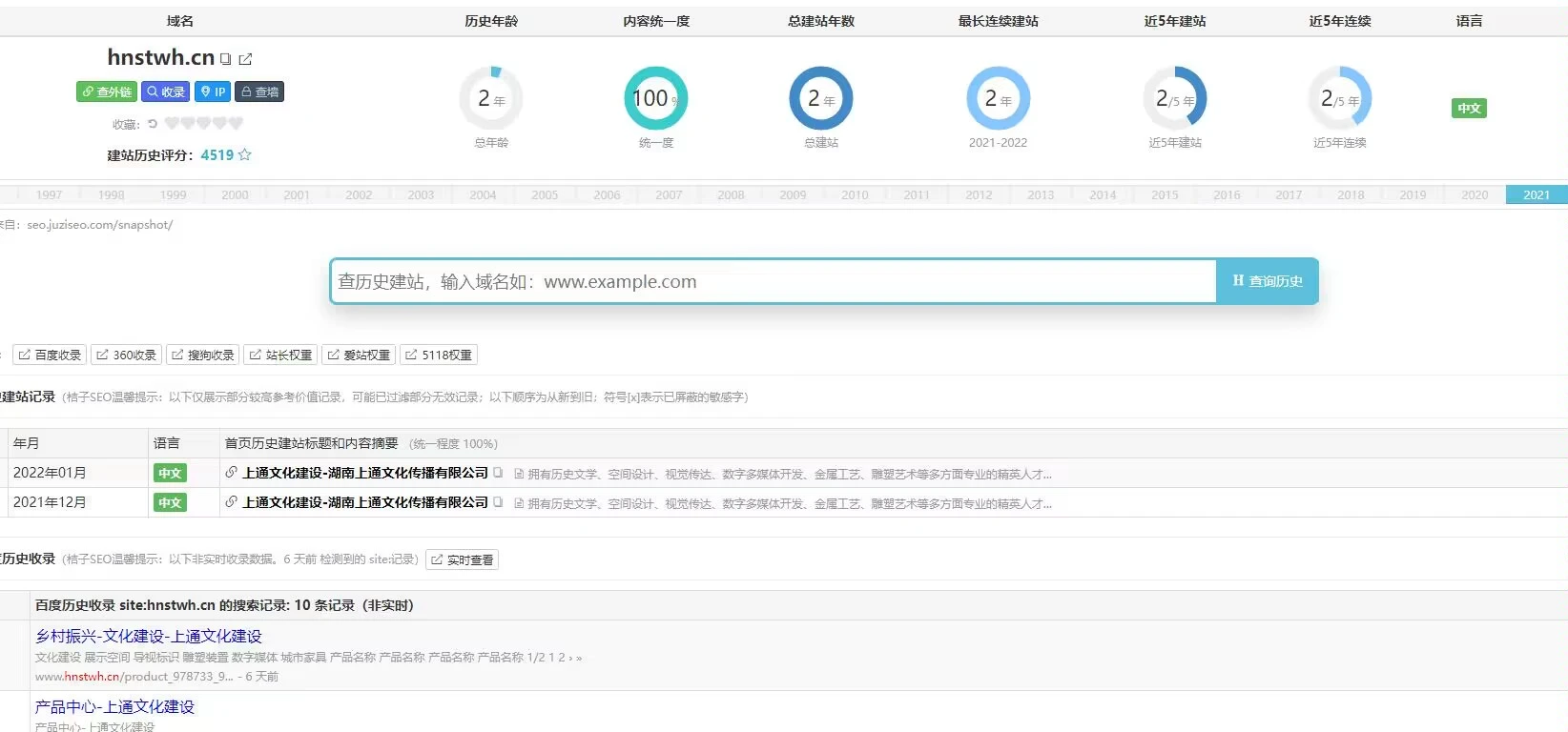The image size is (1568, 732).
Task: Focus the domain history search input
Action: tap(773, 281)
